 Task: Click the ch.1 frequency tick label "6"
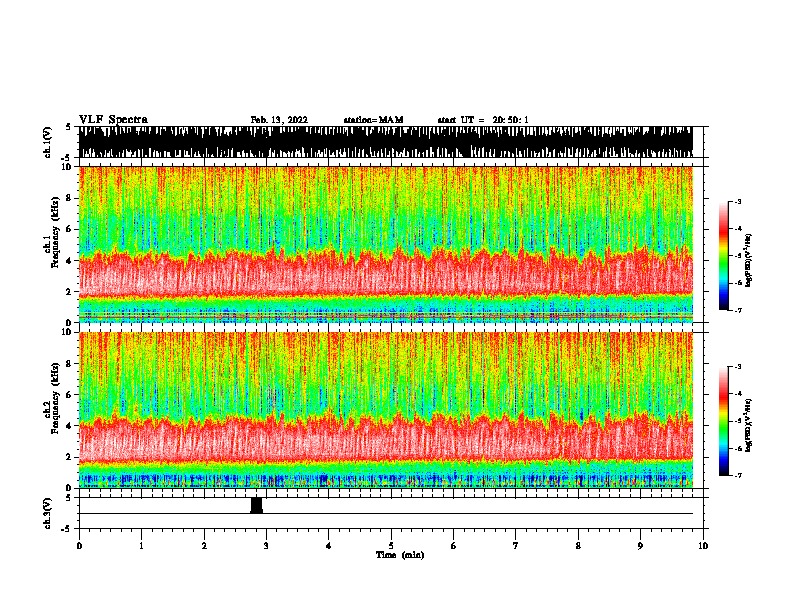[x=69, y=229]
